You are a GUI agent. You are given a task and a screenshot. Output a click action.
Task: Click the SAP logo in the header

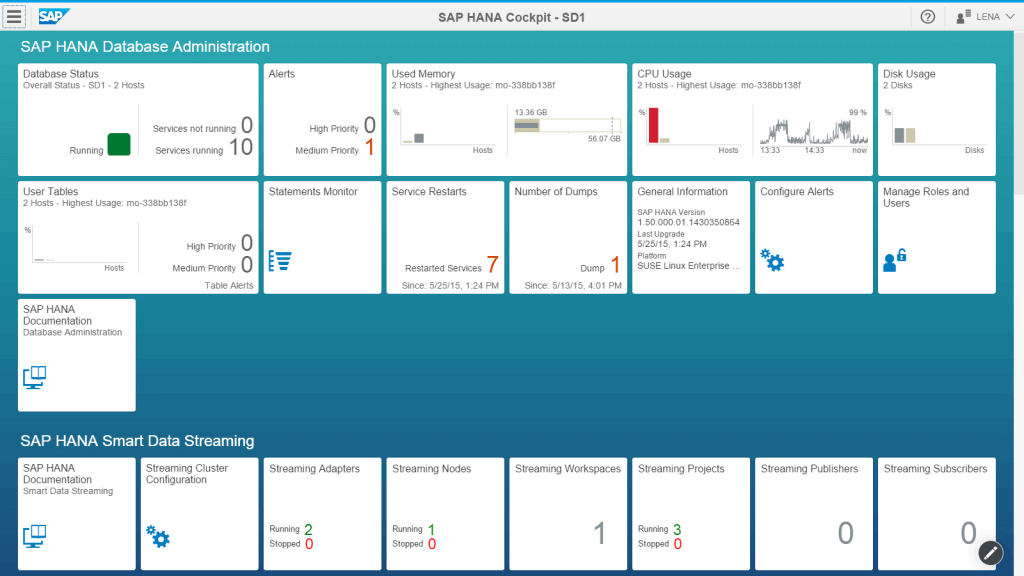(51, 16)
